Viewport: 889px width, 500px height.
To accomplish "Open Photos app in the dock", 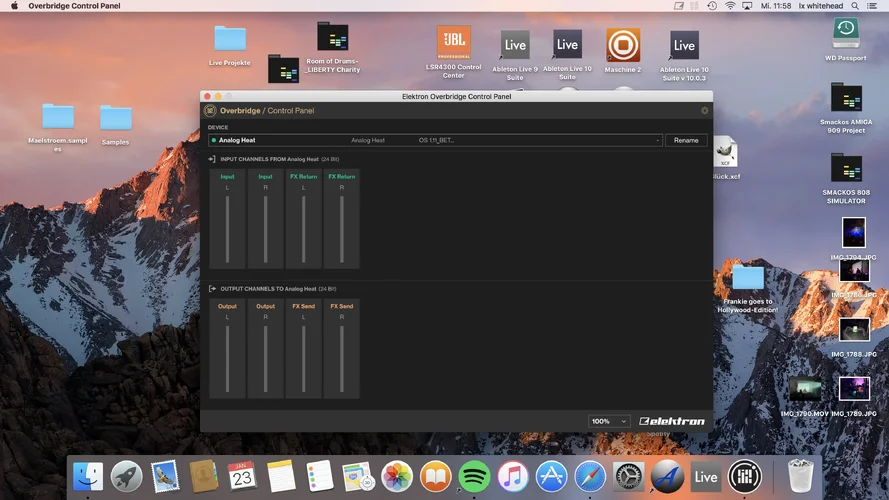I will coord(397,477).
